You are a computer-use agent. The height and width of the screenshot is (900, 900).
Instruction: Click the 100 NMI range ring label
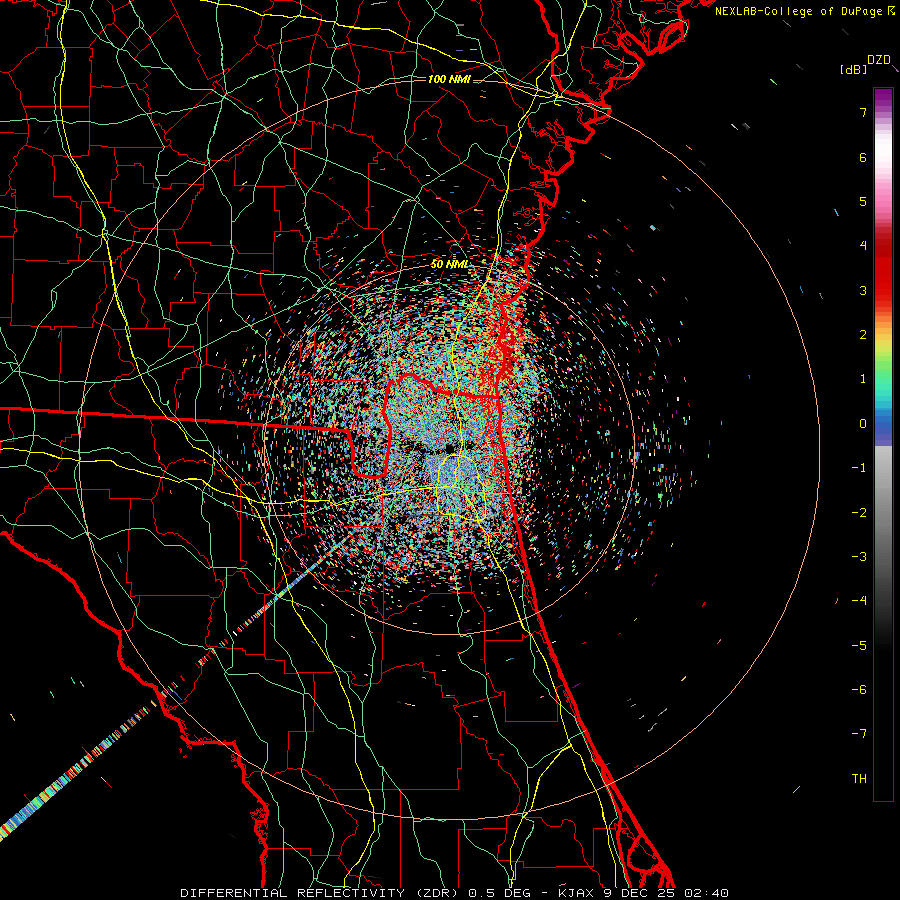click(x=449, y=79)
